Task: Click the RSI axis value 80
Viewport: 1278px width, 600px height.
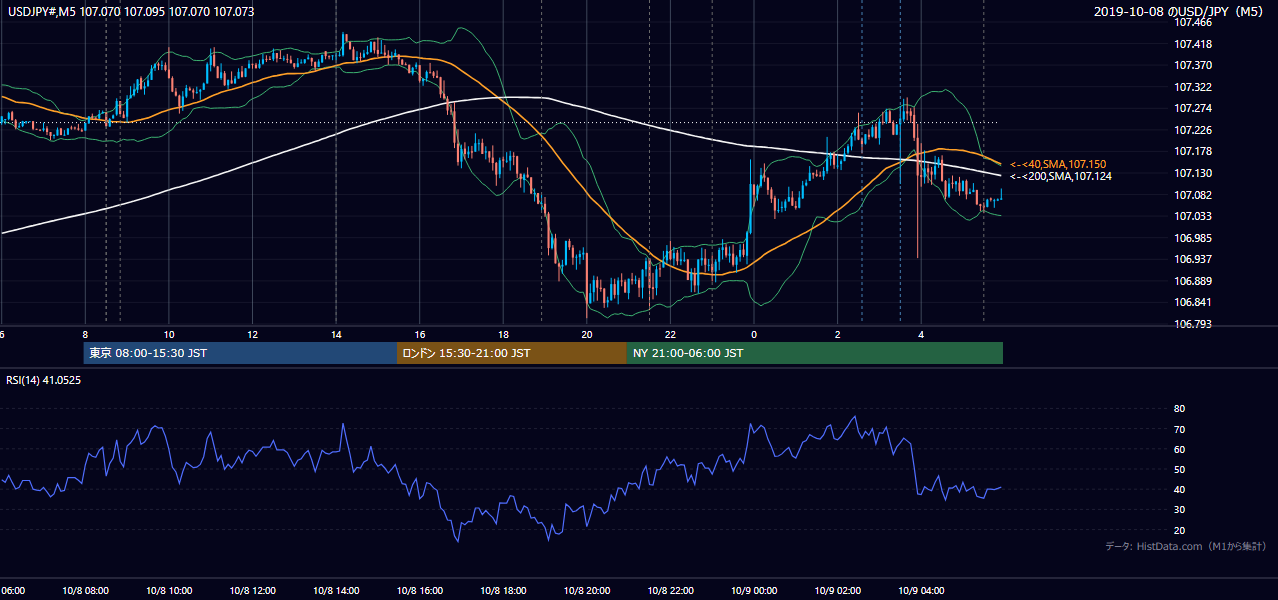Action: [1179, 409]
